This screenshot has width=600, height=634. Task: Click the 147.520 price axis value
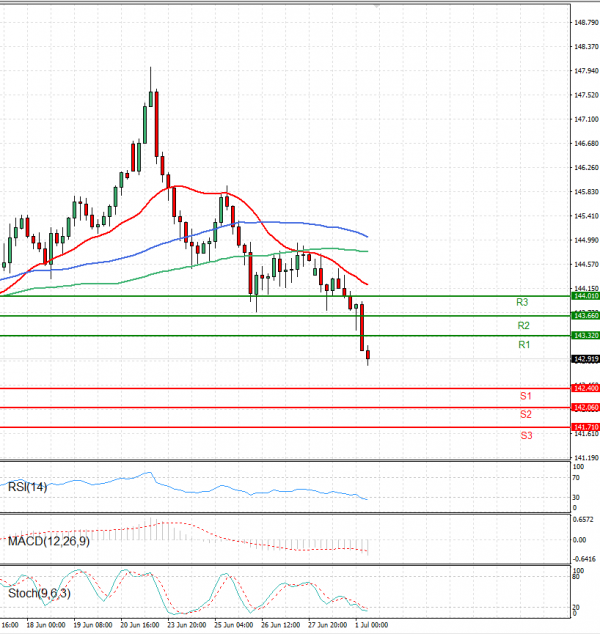click(x=586, y=95)
